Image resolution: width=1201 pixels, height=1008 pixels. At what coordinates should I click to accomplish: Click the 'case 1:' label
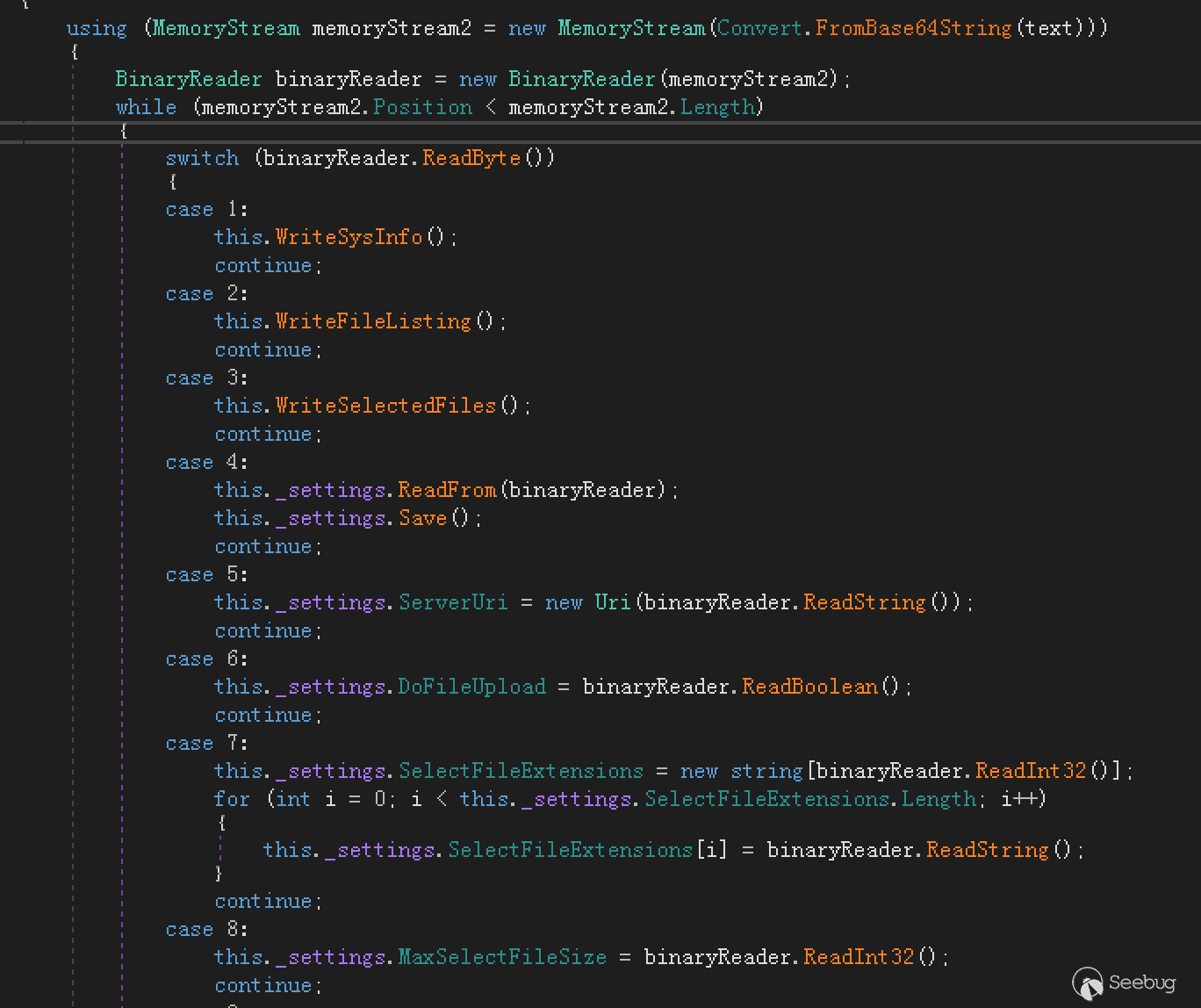[207, 210]
